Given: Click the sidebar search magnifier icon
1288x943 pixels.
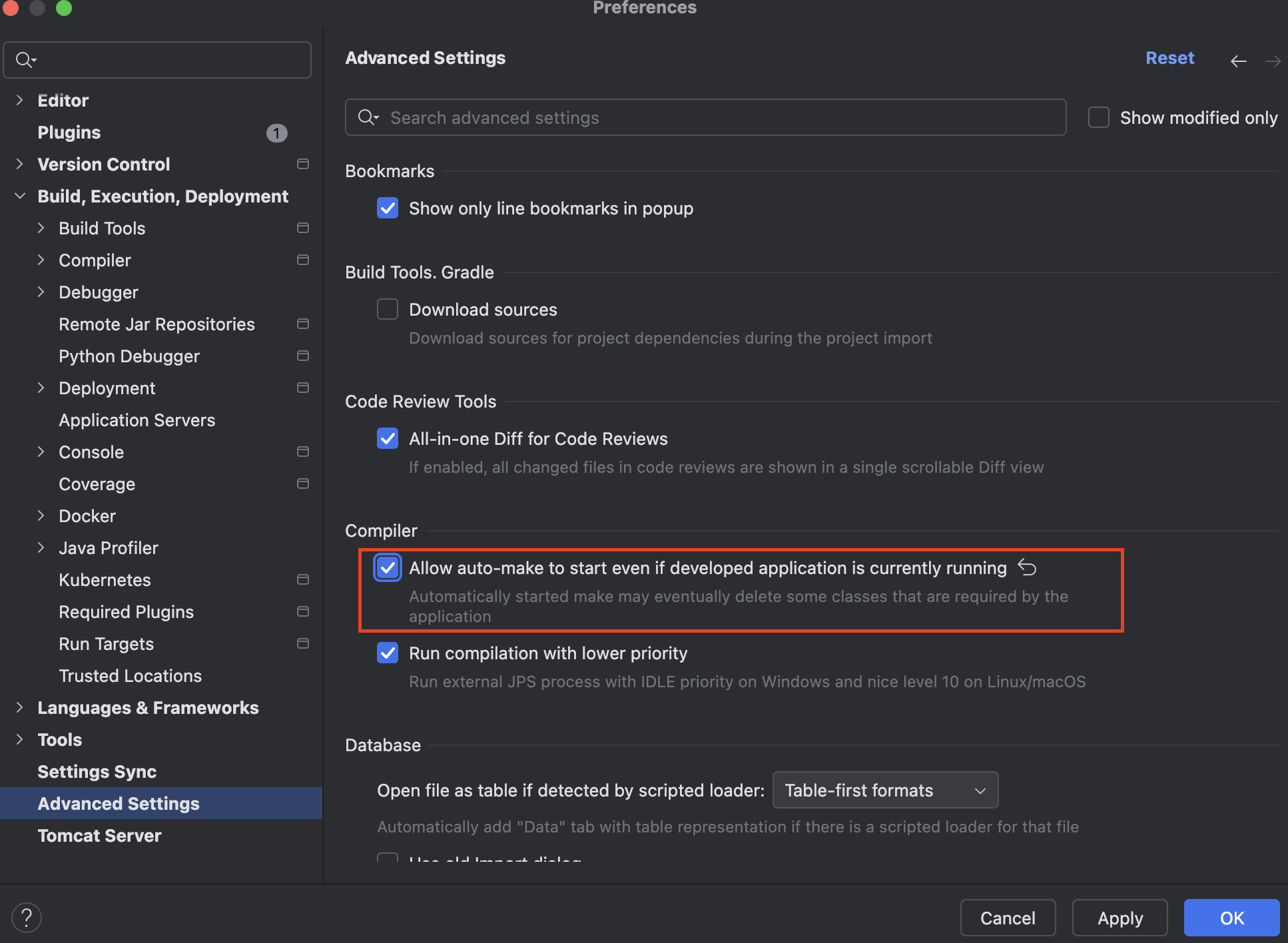Looking at the screenshot, I should point(25,60).
